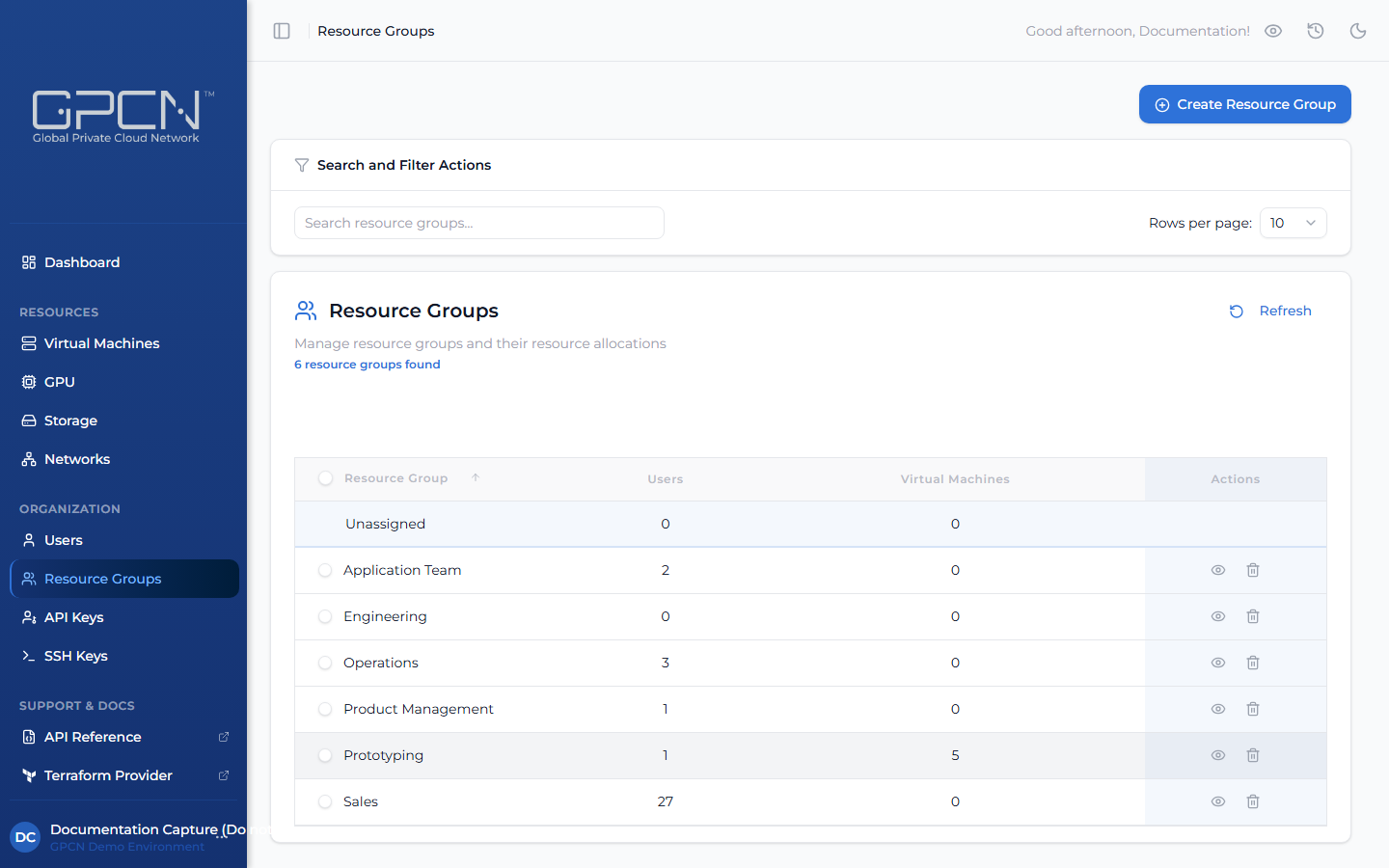This screenshot has width=1389, height=868.
Task: Click the Actions column header
Action: [1236, 479]
